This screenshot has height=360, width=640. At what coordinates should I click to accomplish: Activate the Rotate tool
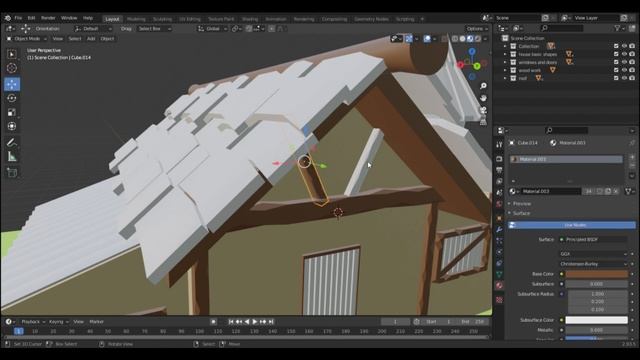click(x=12, y=98)
